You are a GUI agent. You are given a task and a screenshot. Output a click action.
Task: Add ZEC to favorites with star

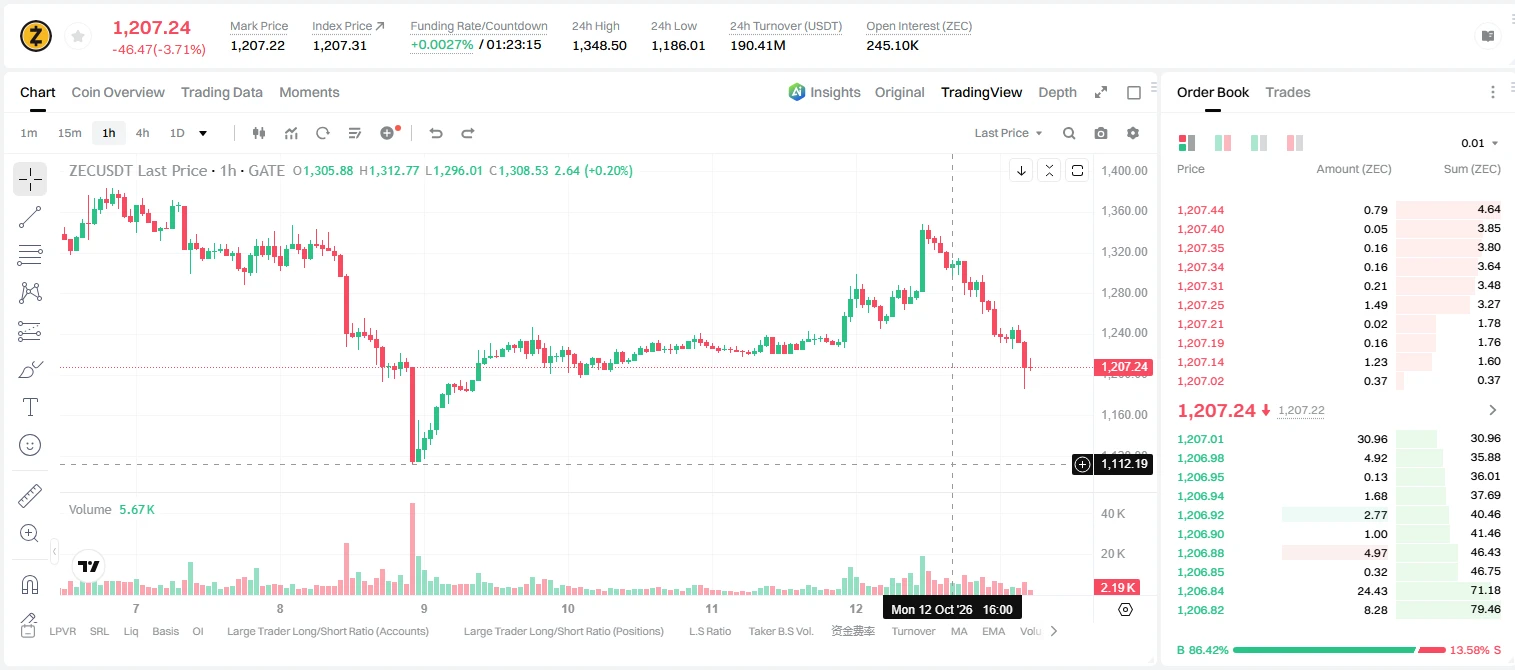[x=77, y=36]
